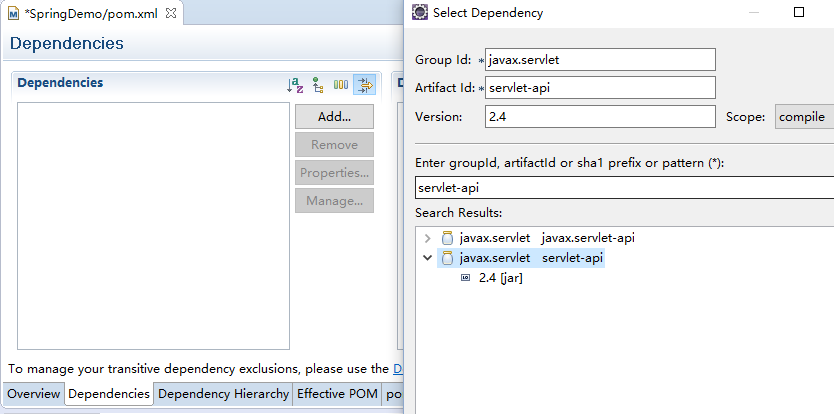Click the Dependencies section header title
Image resolution: width=834 pixels, height=414 pixels.
pyautogui.click(x=60, y=82)
